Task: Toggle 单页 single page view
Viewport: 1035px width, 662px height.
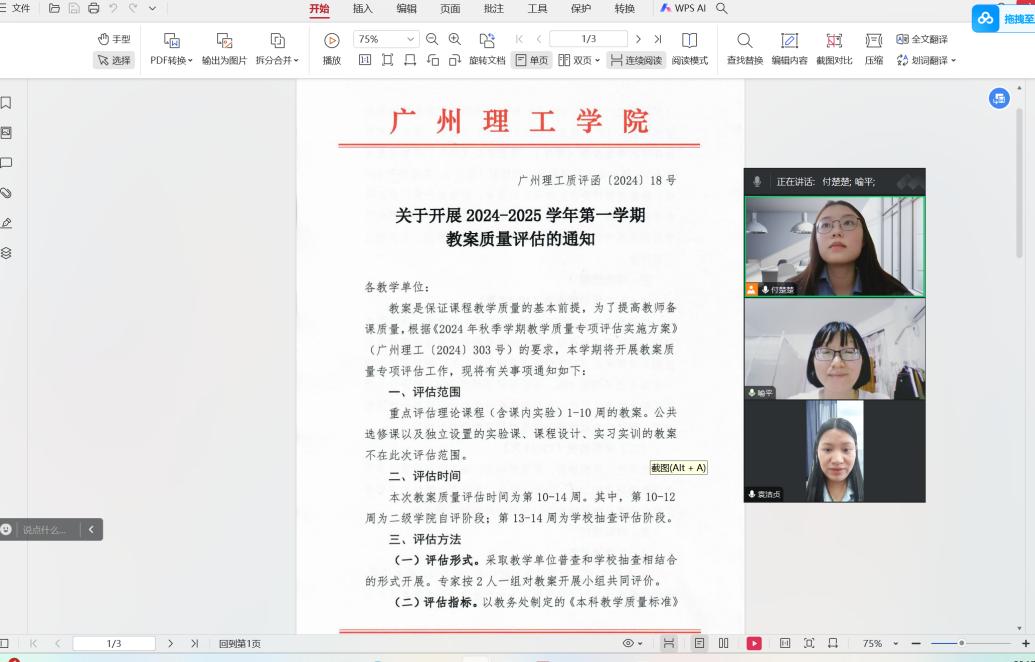Action: pyautogui.click(x=532, y=60)
